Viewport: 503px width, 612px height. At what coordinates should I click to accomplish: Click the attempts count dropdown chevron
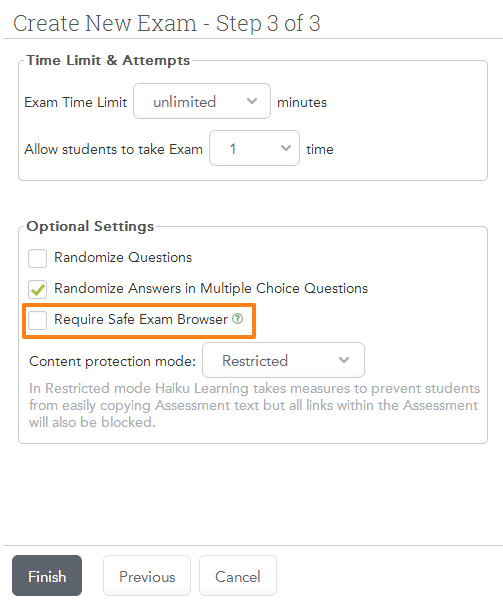coord(286,148)
